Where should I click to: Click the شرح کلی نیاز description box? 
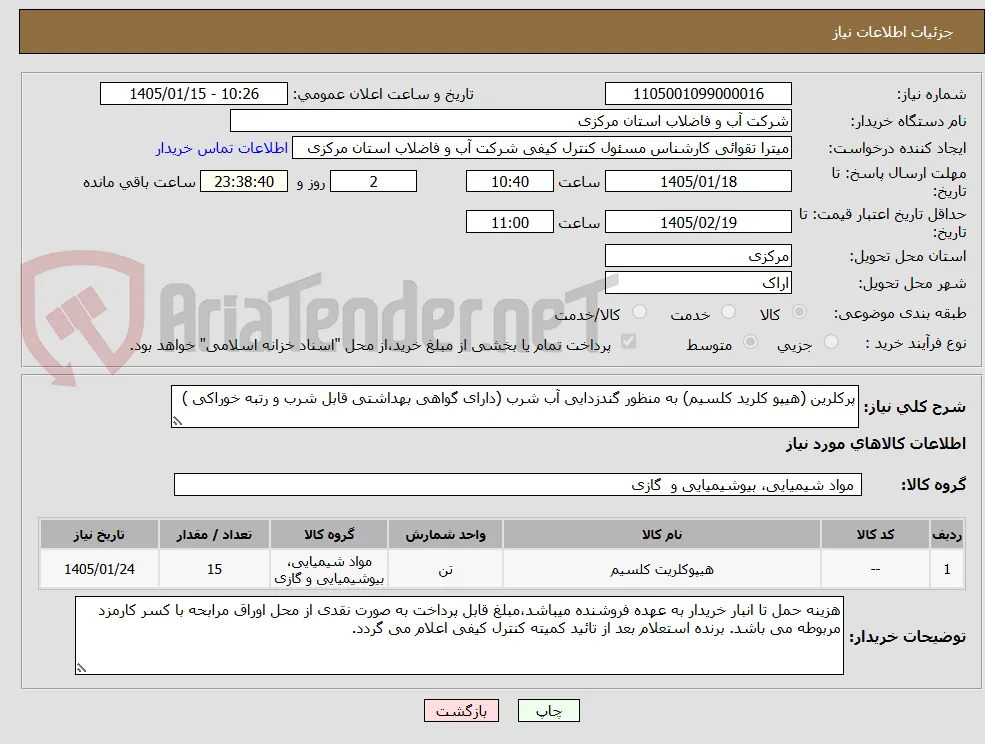pos(514,407)
